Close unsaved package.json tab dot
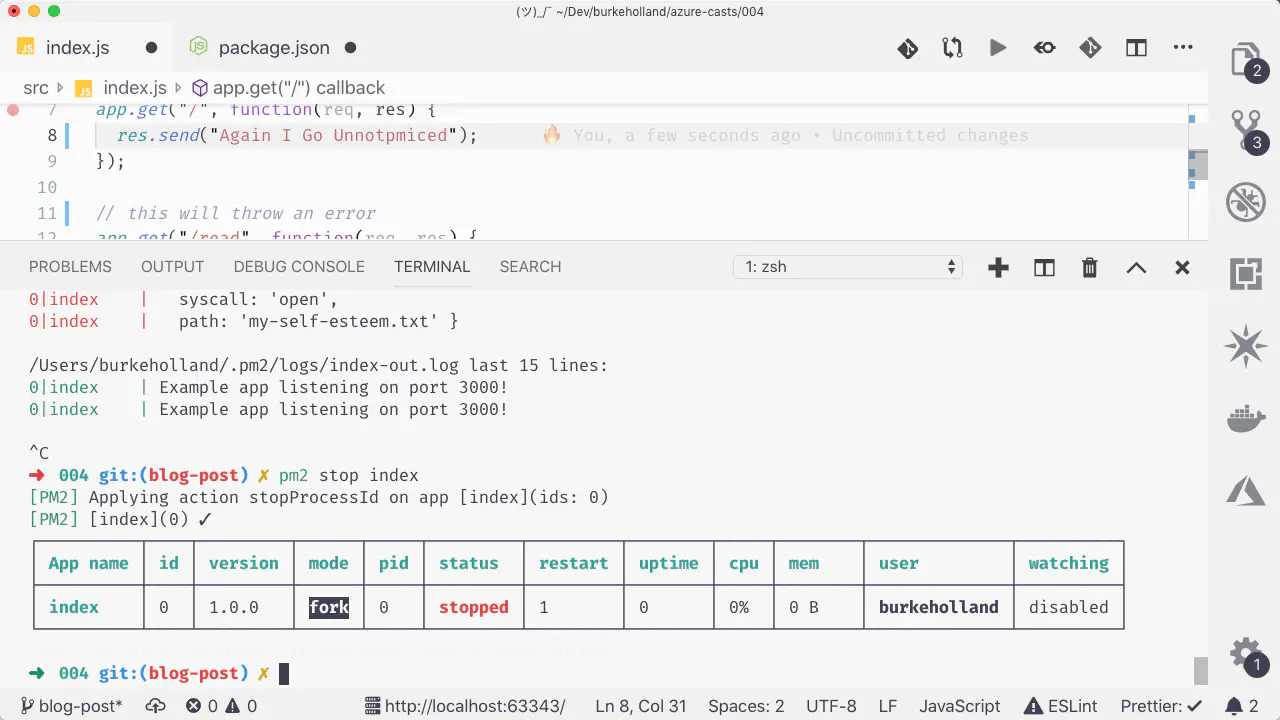Screen dimensions: 1280x720 351,47
